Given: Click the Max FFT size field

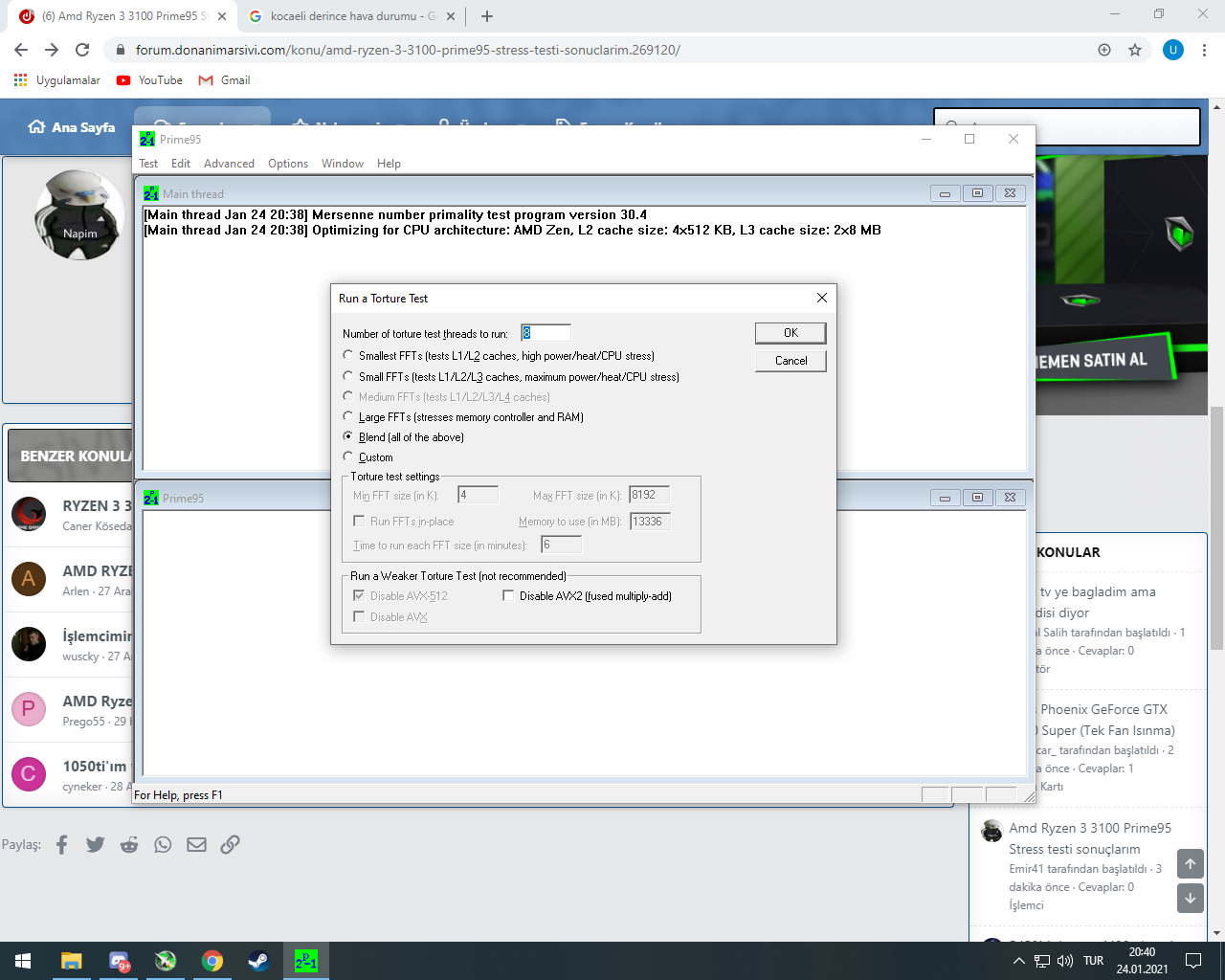Looking at the screenshot, I should (x=650, y=495).
